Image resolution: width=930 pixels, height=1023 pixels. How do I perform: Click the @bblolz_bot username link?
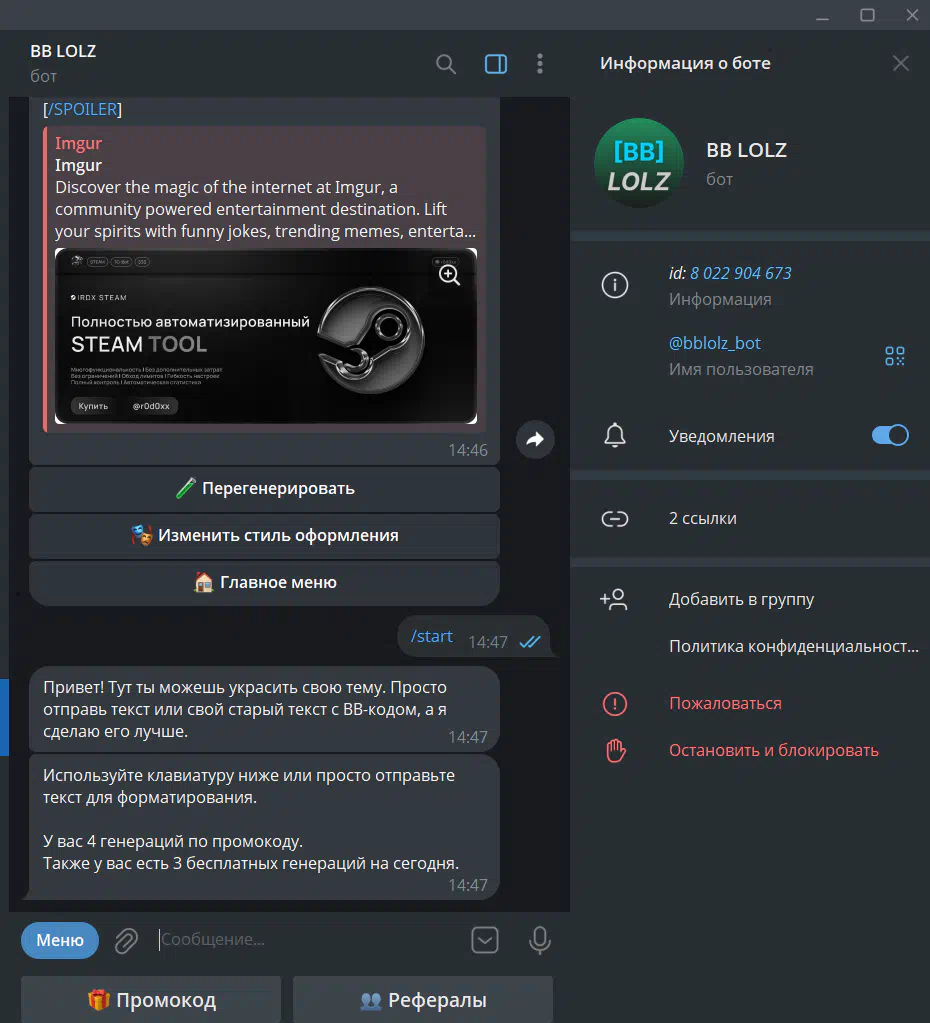(x=714, y=343)
